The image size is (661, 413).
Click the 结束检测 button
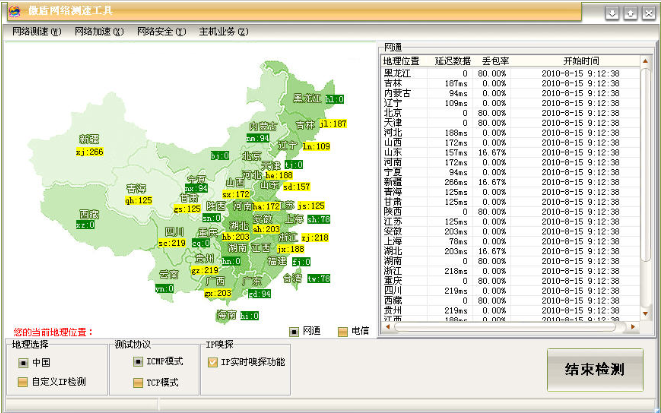(595, 370)
